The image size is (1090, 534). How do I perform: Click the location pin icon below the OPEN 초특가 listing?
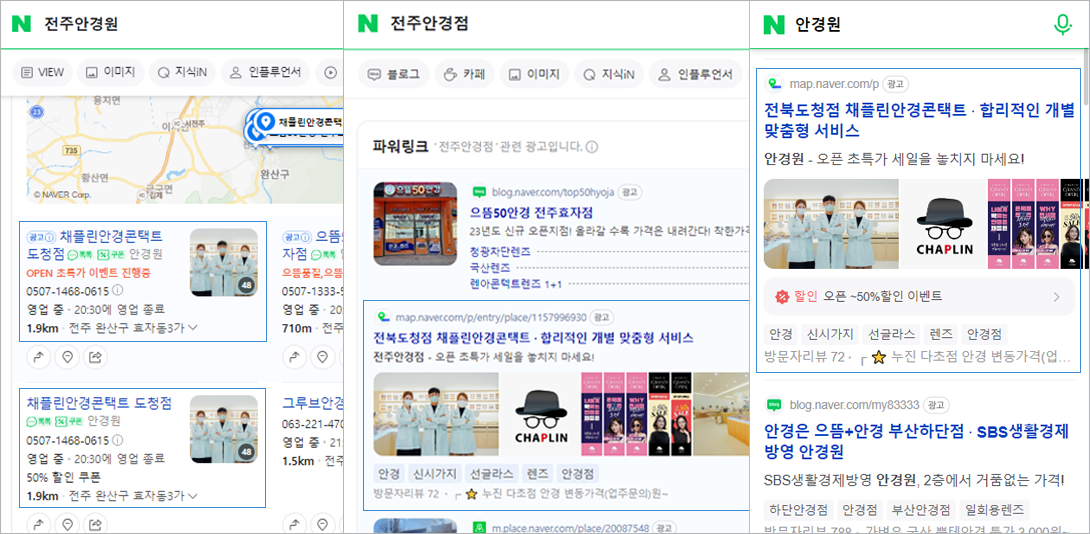coord(67,357)
